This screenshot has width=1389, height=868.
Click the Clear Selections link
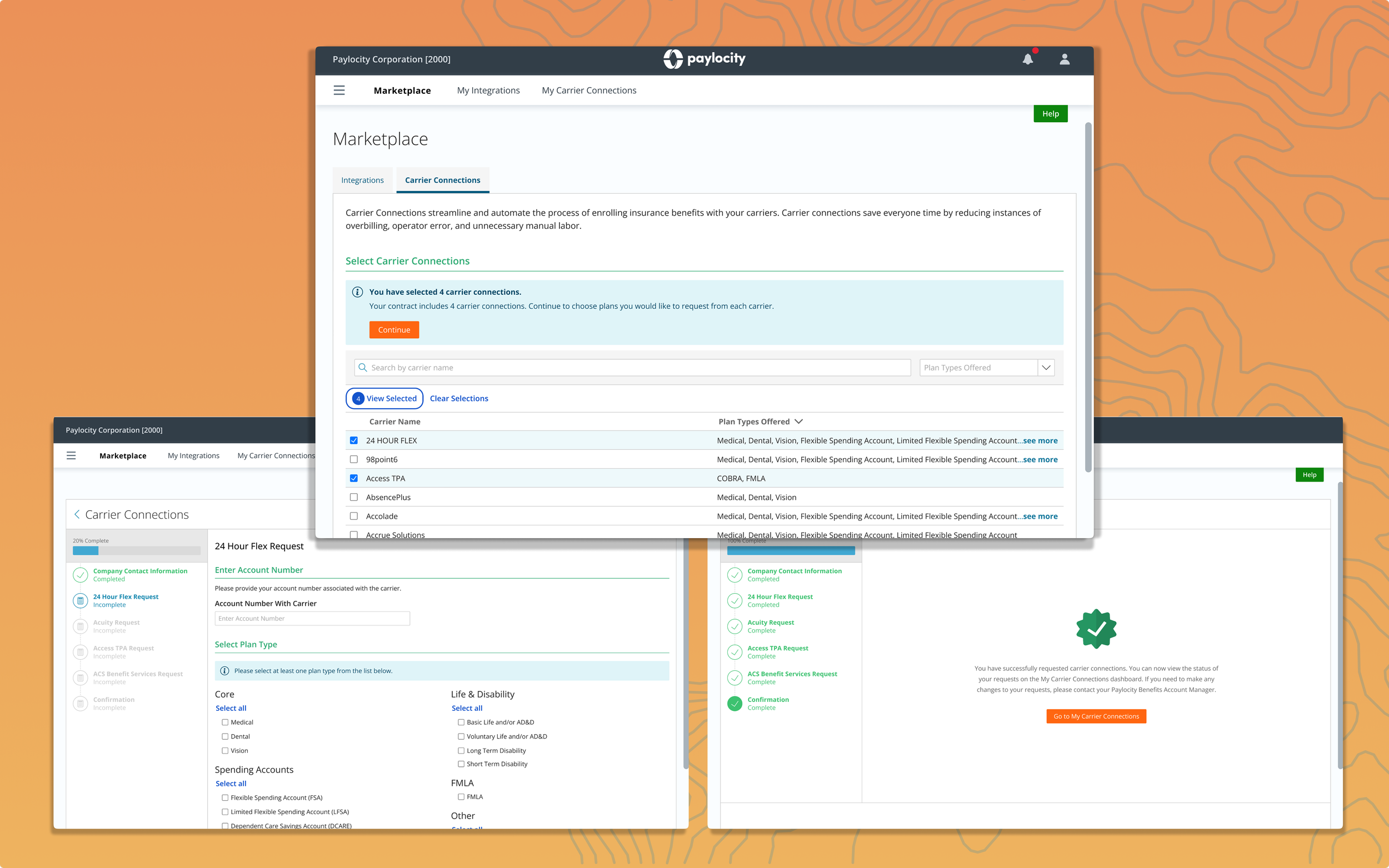(x=459, y=398)
